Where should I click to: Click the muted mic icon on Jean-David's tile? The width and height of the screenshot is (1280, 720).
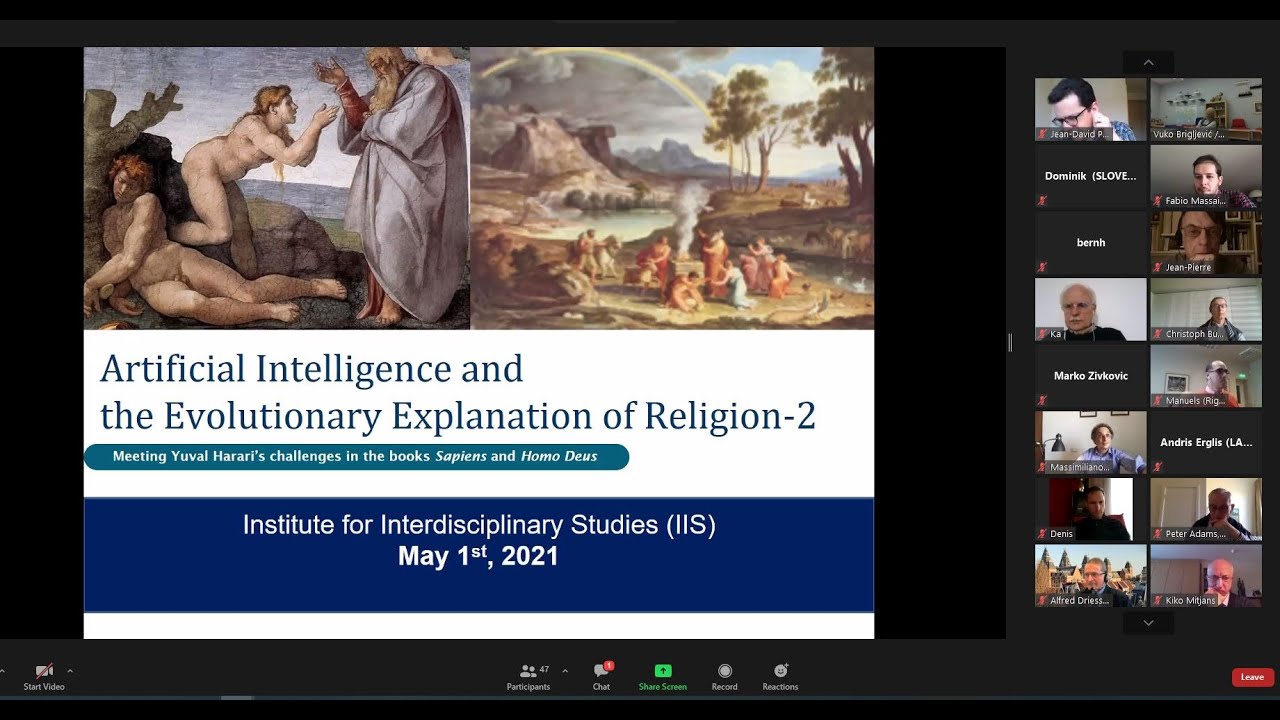click(1042, 134)
